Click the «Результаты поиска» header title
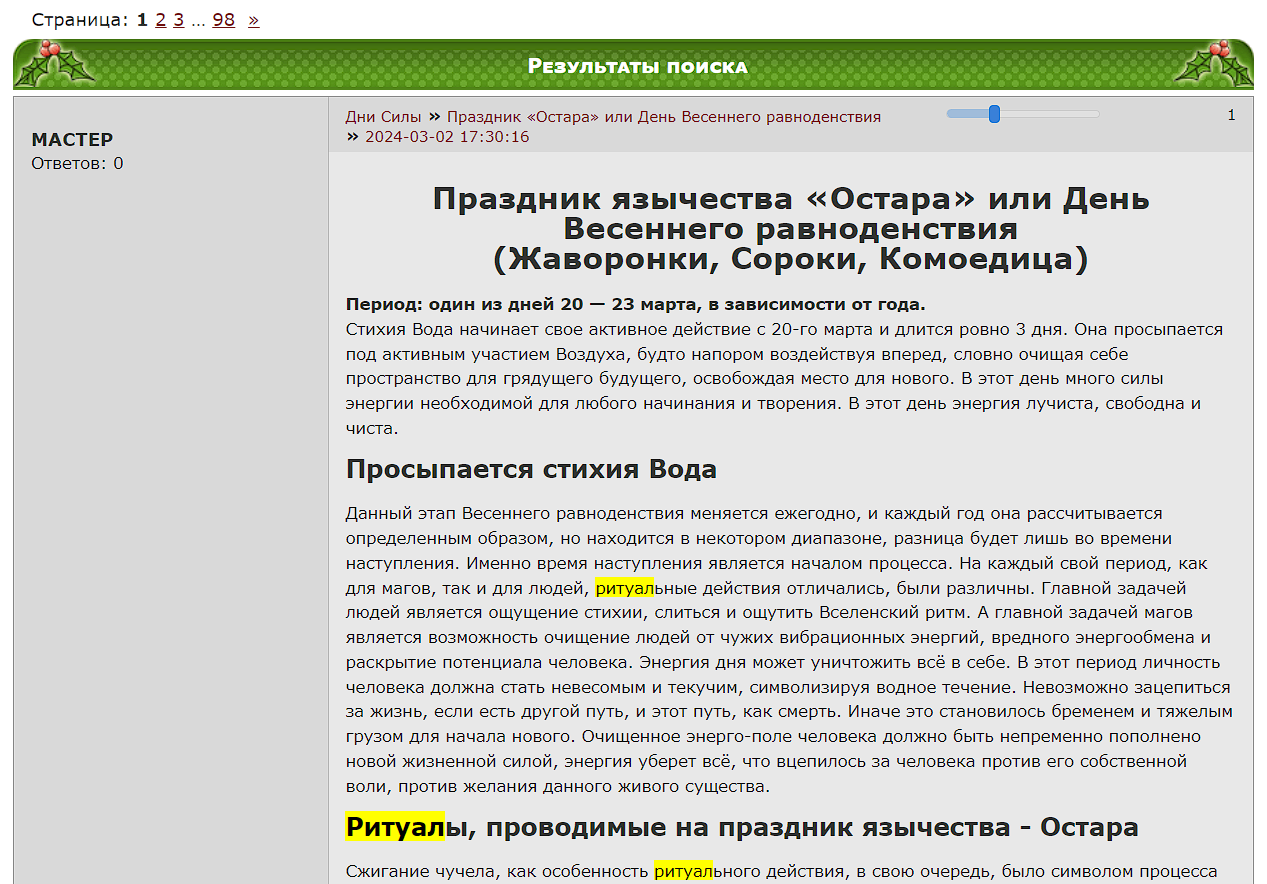Viewport: 1267px width, 884px height. 637,67
